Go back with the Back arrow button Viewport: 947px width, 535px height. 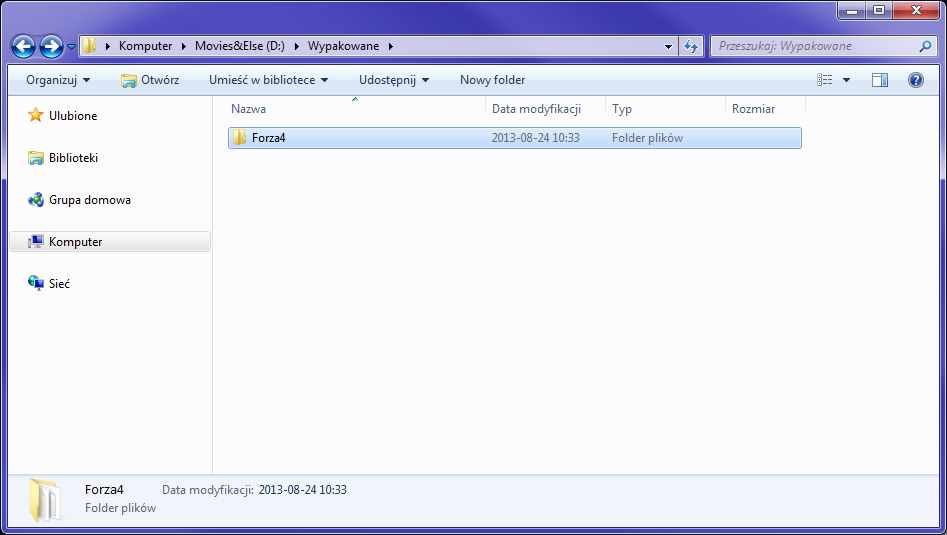tap(23, 46)
